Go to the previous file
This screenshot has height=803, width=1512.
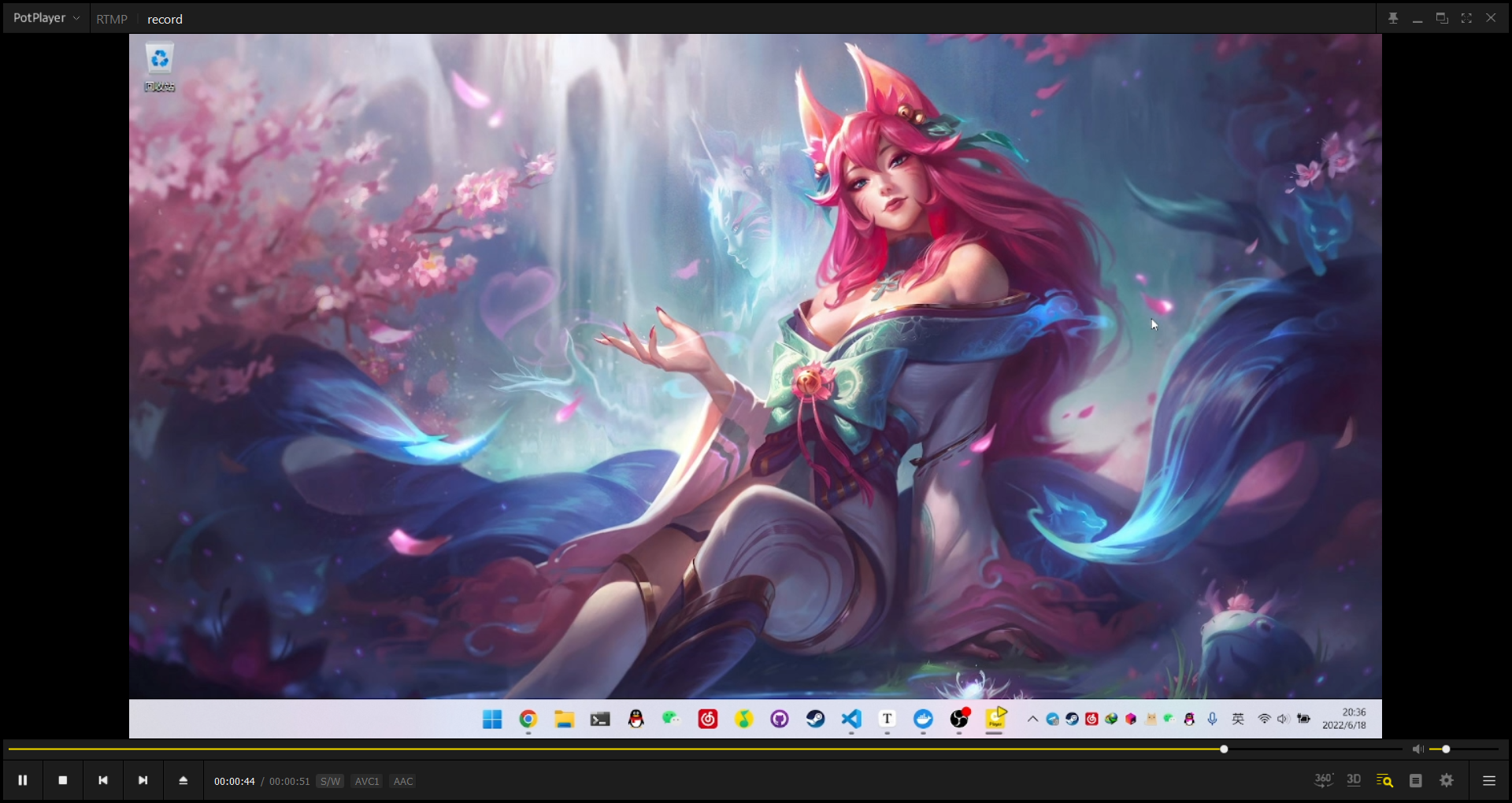point(103,780)
